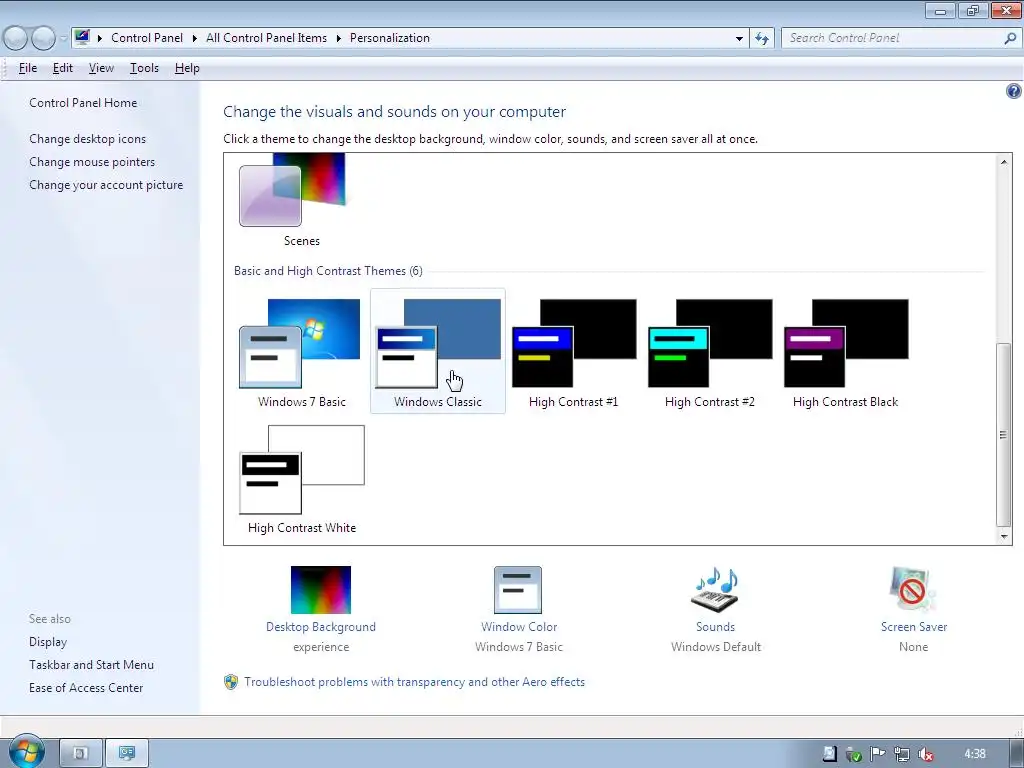1024x768 pixels.
Task: Click the Sounds link text
Action: point(715,627)
